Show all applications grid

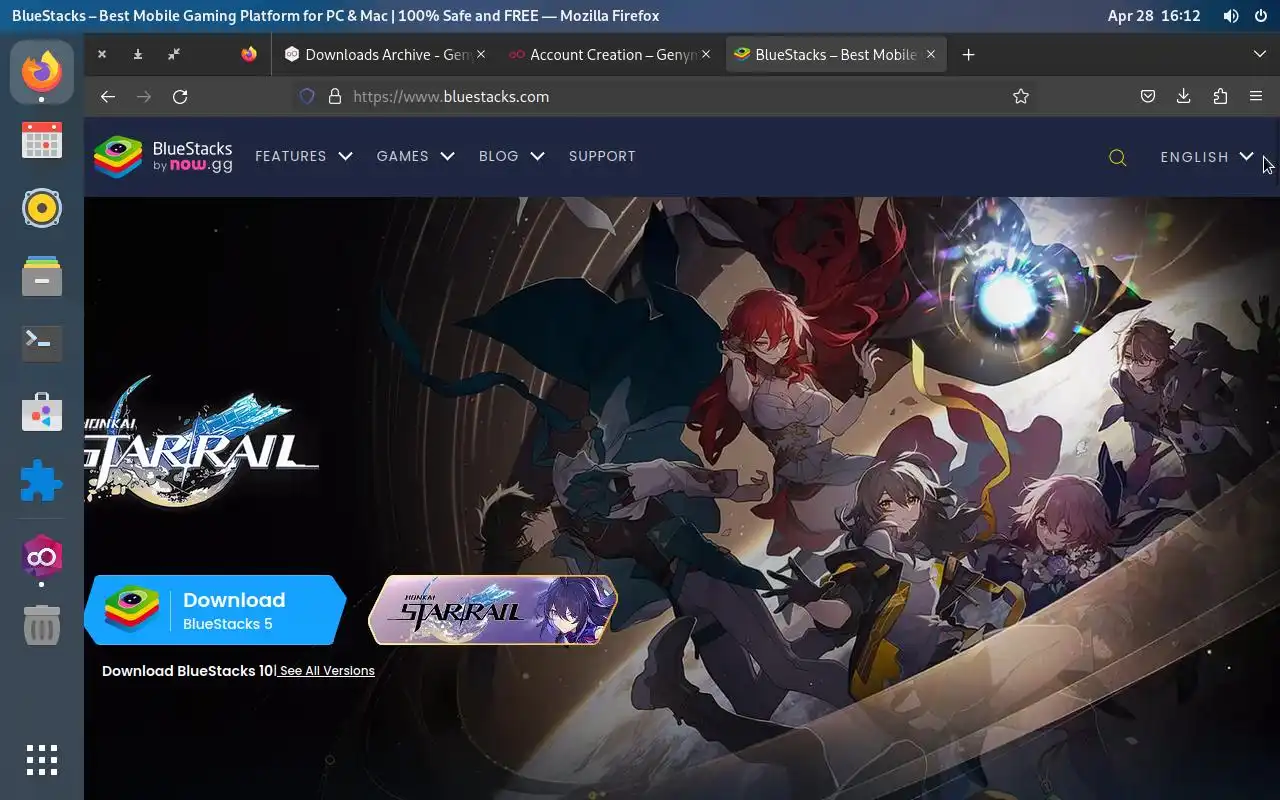click(42, 760)
